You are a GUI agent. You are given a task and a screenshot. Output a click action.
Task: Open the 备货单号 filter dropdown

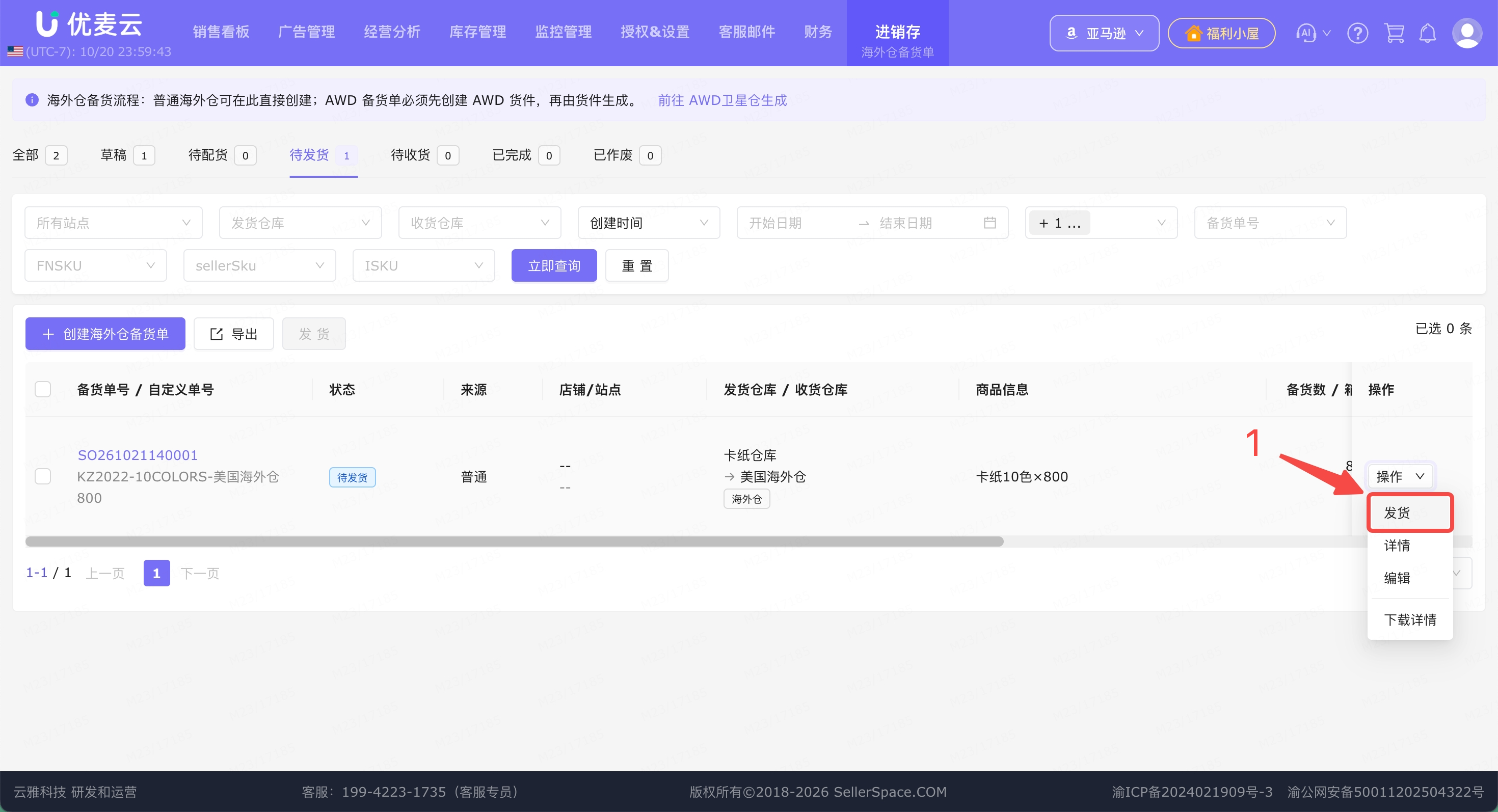(x=1270, y=223)
